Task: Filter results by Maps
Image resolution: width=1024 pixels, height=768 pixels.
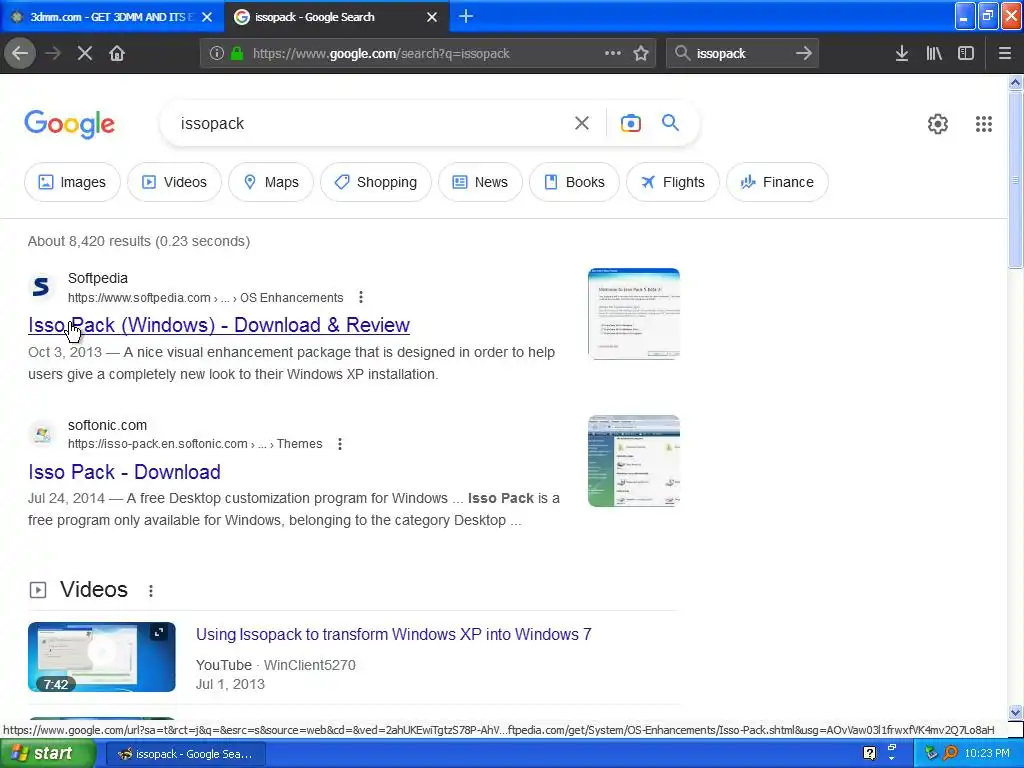Action: [x=271, y=182]
